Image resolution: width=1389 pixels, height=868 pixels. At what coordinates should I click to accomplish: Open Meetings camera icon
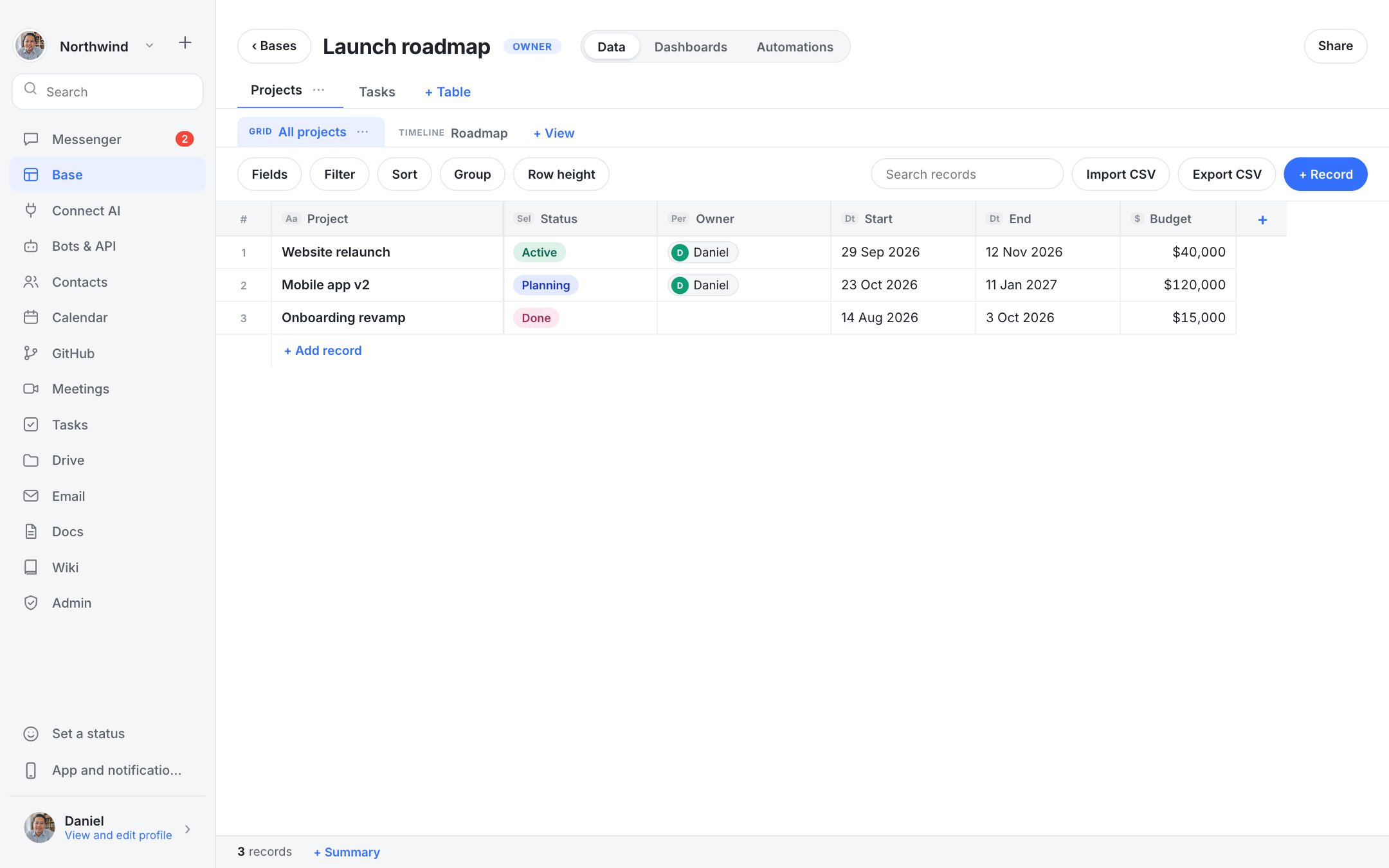point(31,389)
